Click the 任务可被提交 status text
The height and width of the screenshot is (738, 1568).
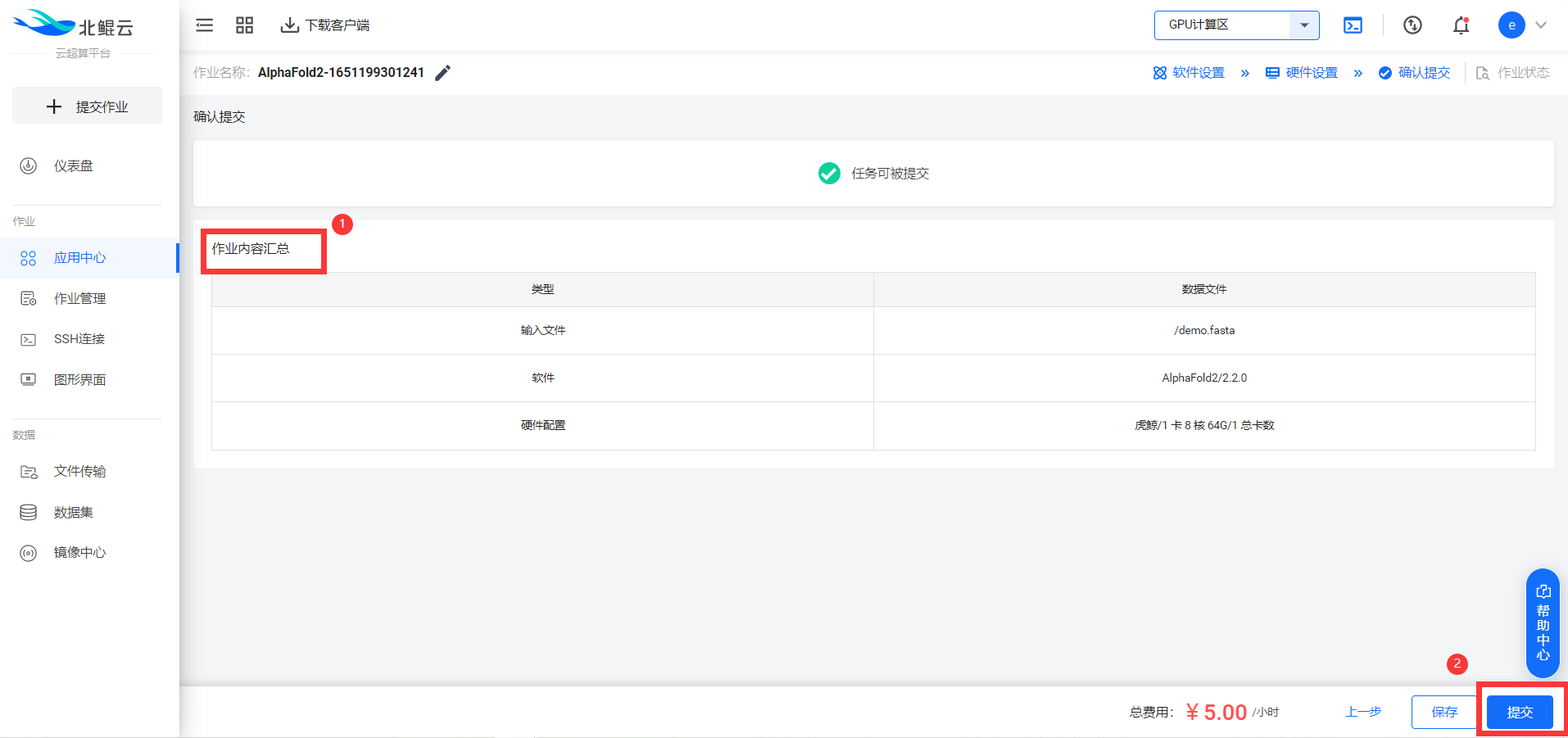click(890, 174)
